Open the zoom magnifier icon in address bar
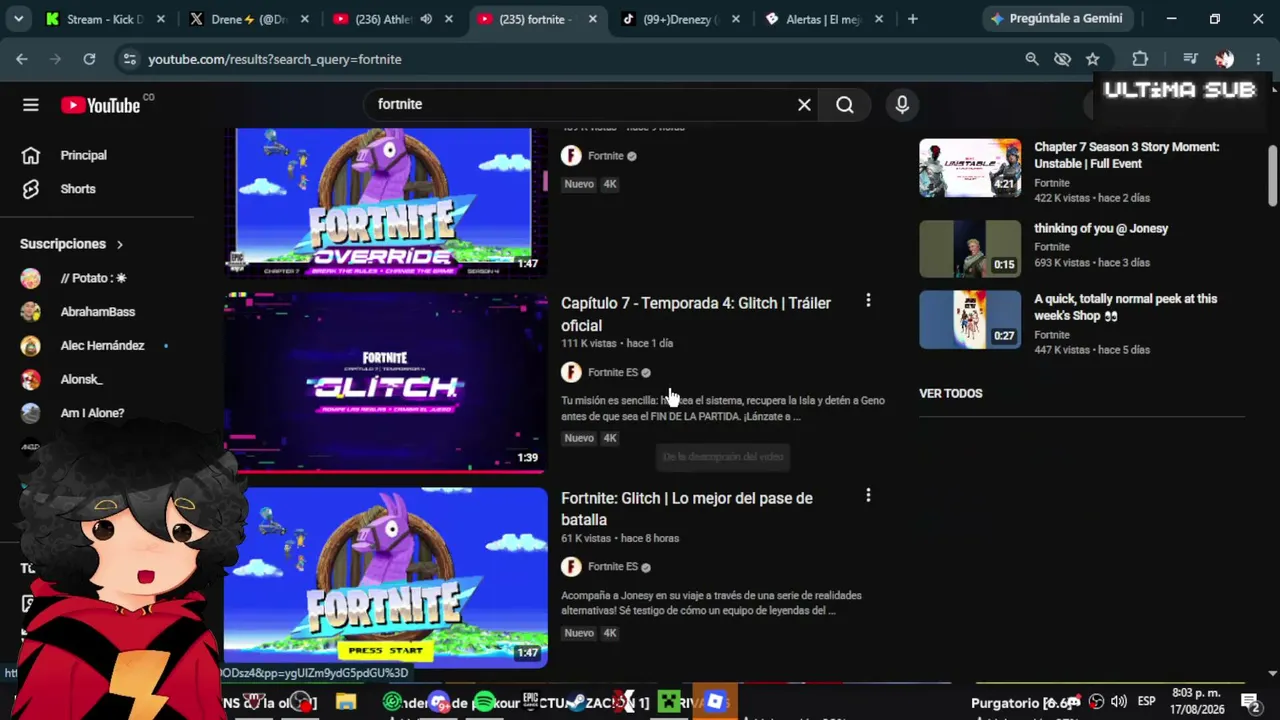The image size is (1280, 720). click(x=1032, y=59)
